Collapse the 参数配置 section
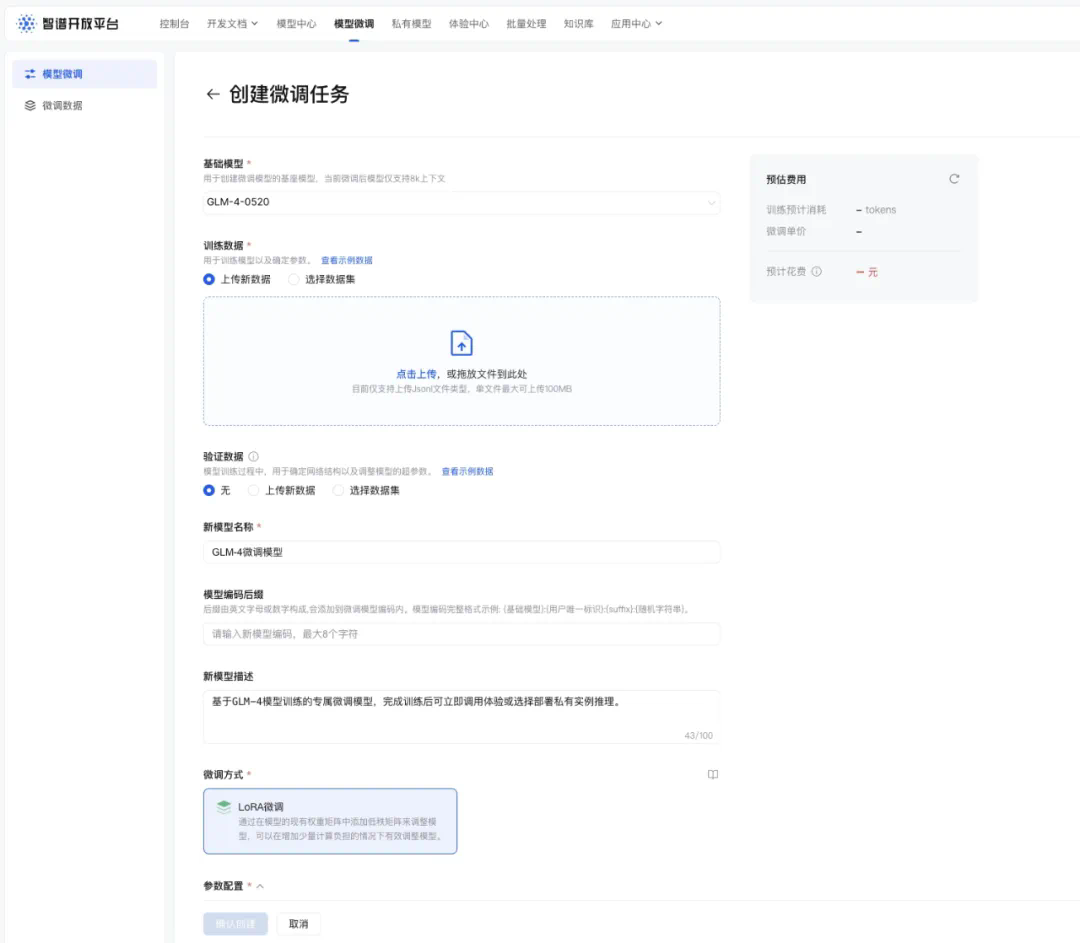Image resolution: width=1080 pixels, height=943 pixels. (260, 886)
